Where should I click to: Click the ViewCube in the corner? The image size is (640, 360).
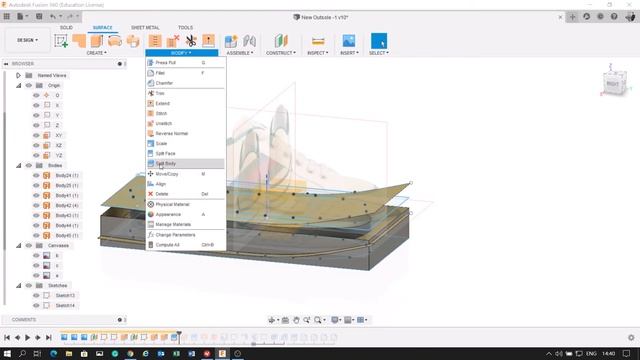pyautogui.click(x=616, y=83)
